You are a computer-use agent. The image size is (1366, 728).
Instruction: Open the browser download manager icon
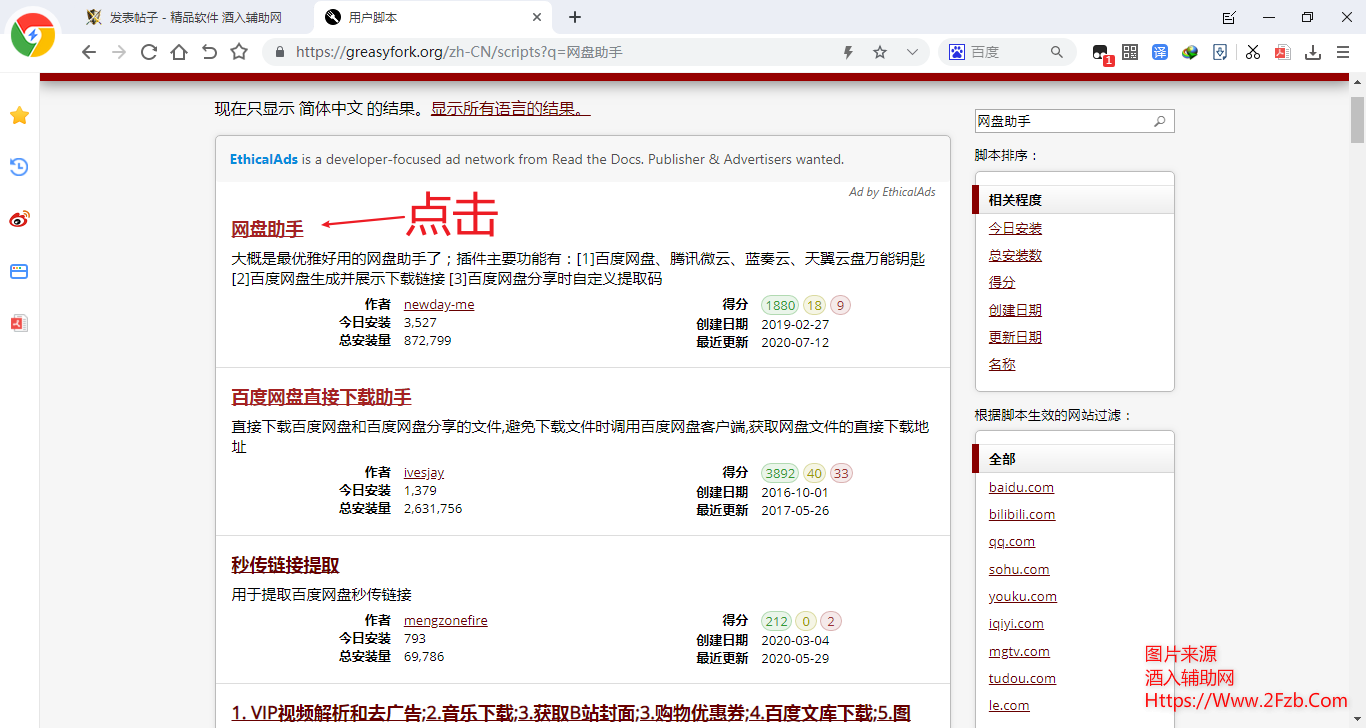pyautogui.click(x=1312, y=51)
